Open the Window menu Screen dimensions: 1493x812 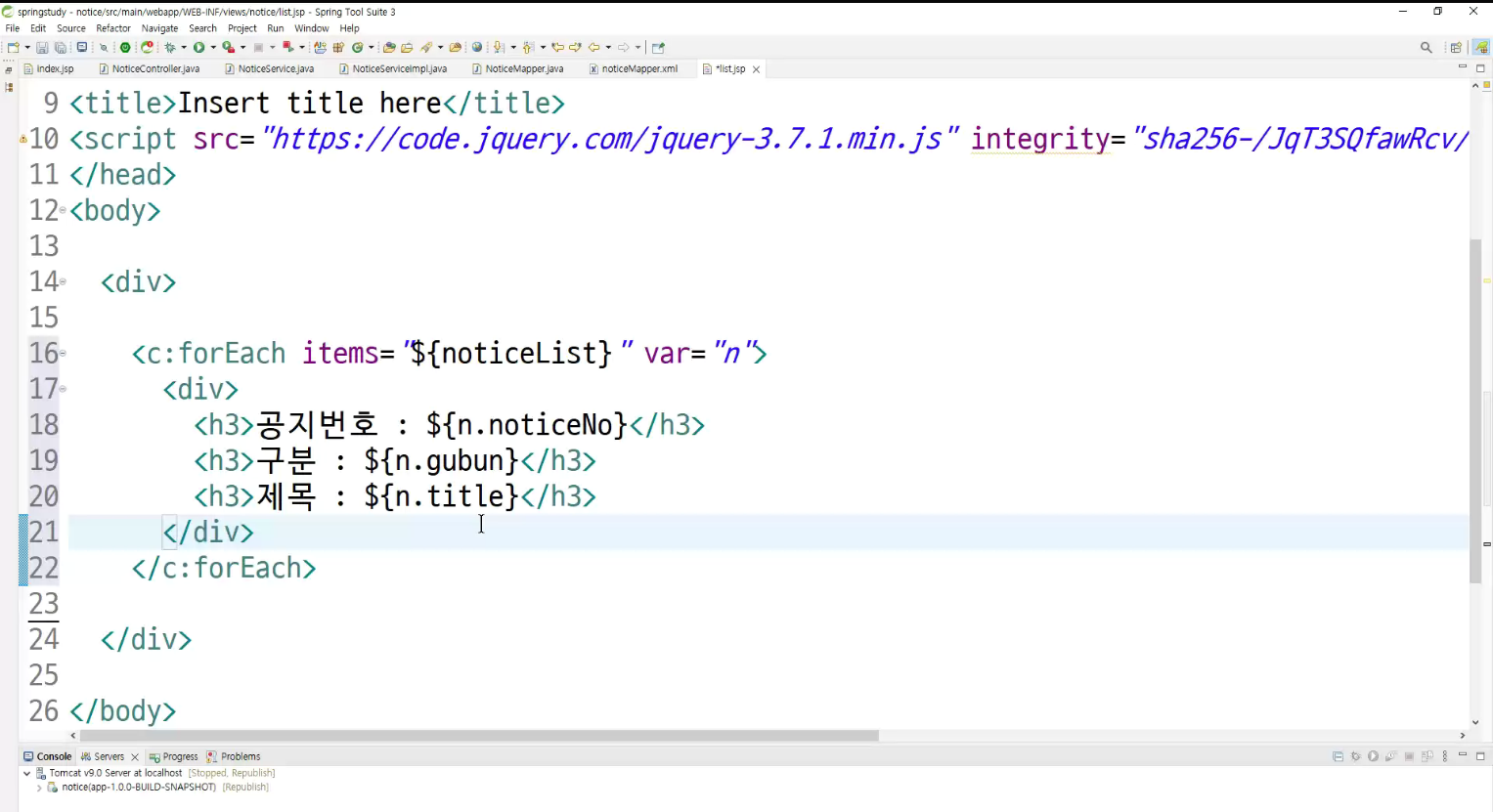click(312, 28)
